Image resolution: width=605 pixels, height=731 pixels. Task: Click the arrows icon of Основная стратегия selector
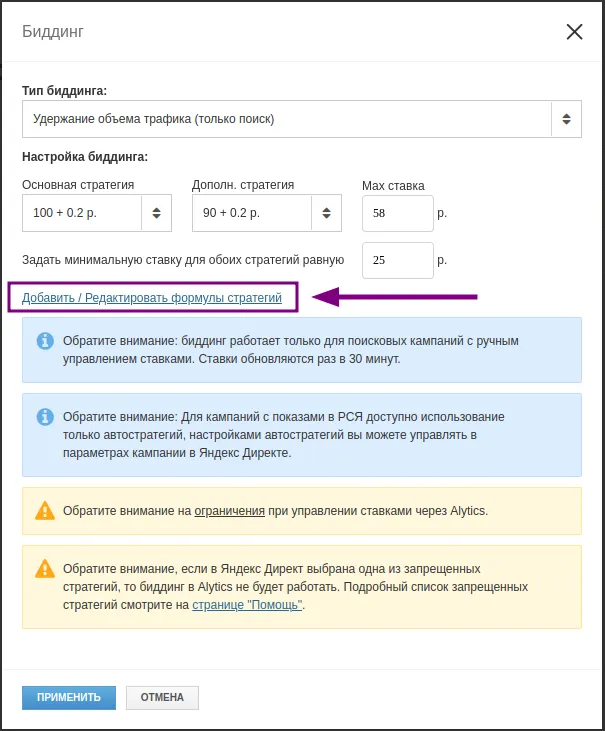click(x=157, y=213)
